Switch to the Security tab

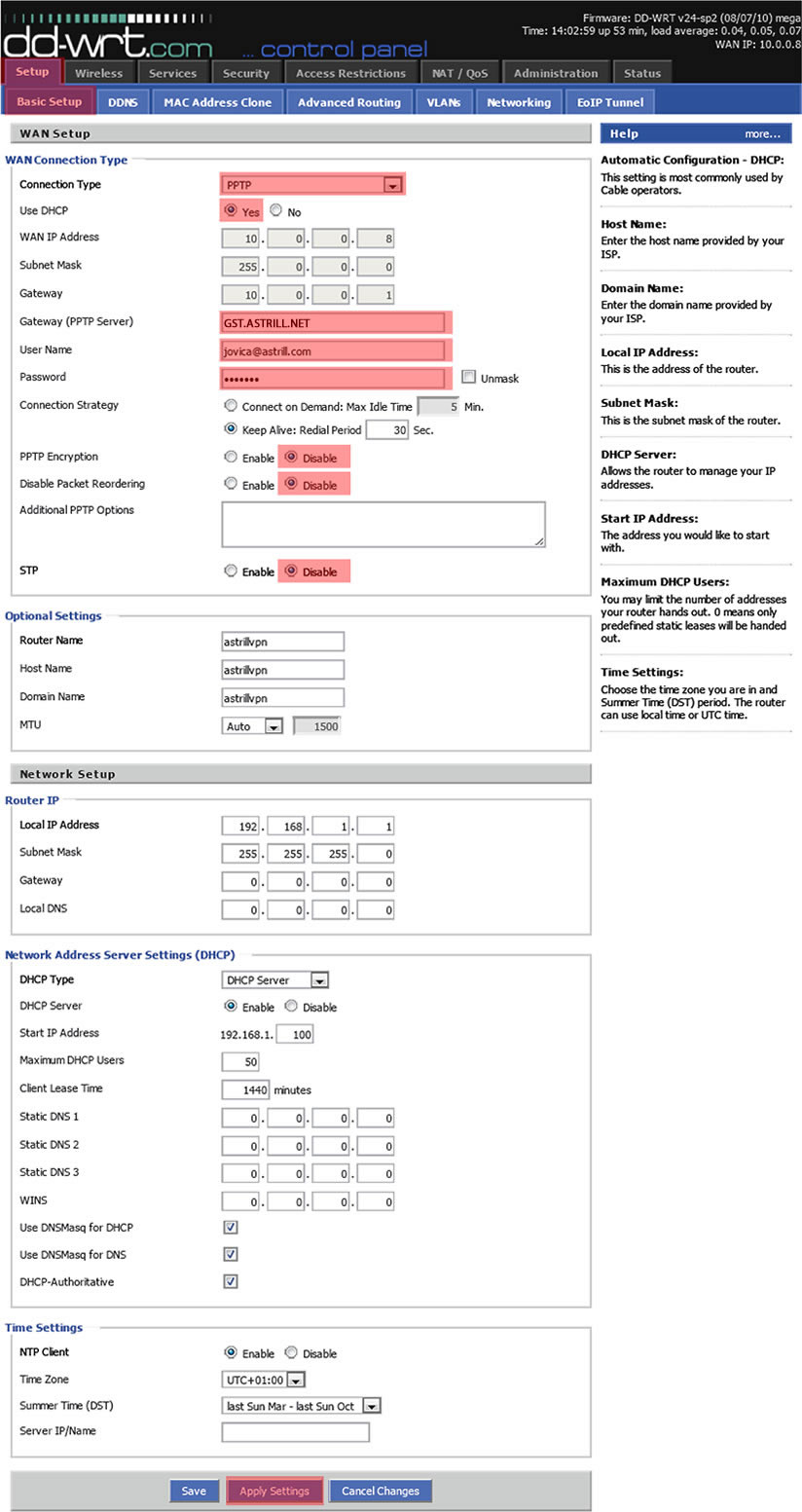[x=246, y=73]
